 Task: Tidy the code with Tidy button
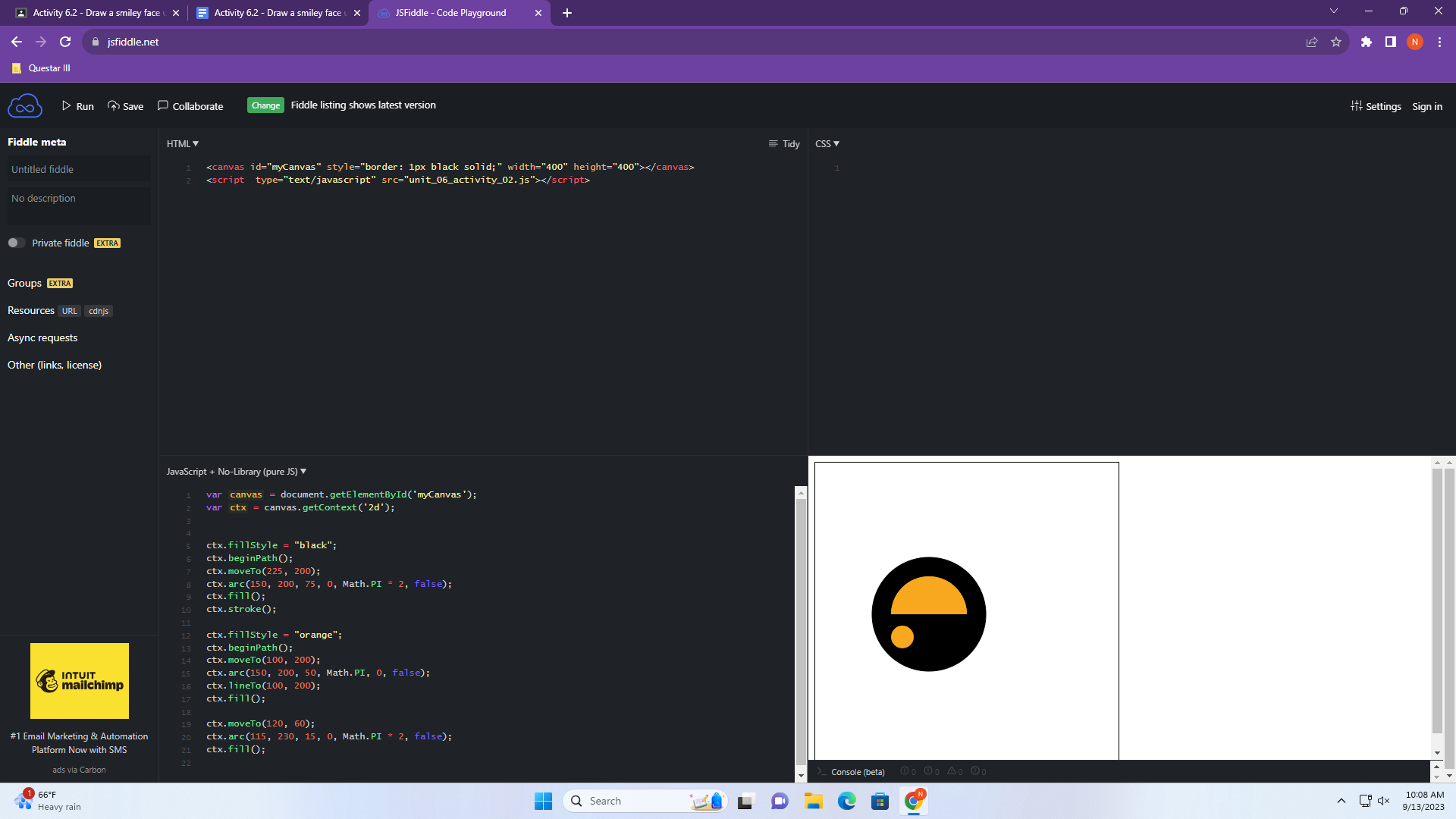point(784,144)
